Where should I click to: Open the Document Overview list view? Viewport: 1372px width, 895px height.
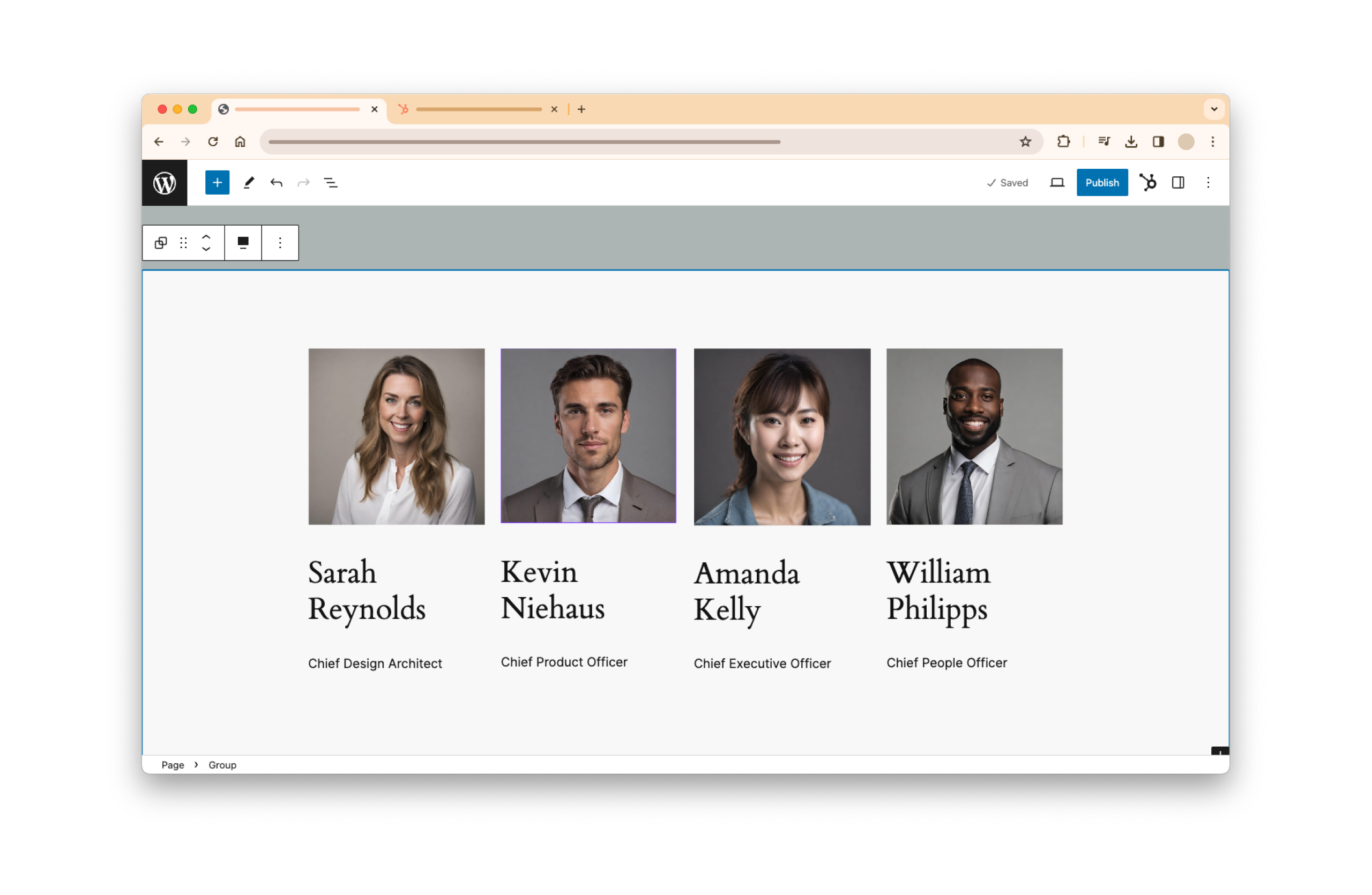(330, 183)
